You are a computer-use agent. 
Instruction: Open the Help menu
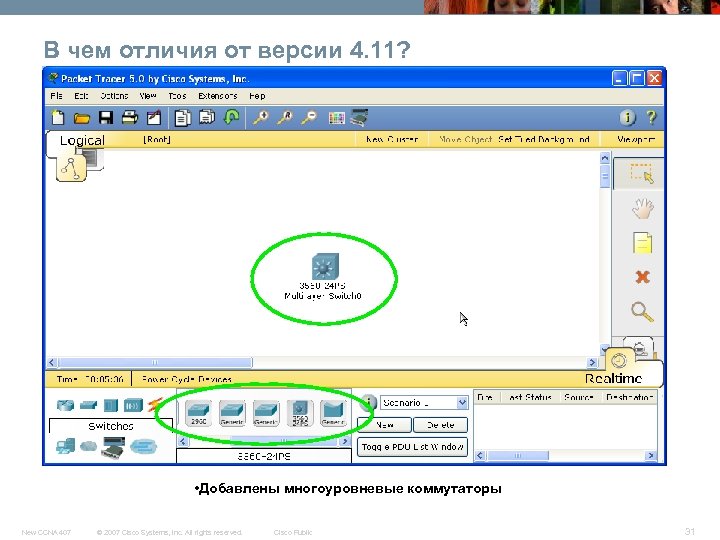coord(257,96)
